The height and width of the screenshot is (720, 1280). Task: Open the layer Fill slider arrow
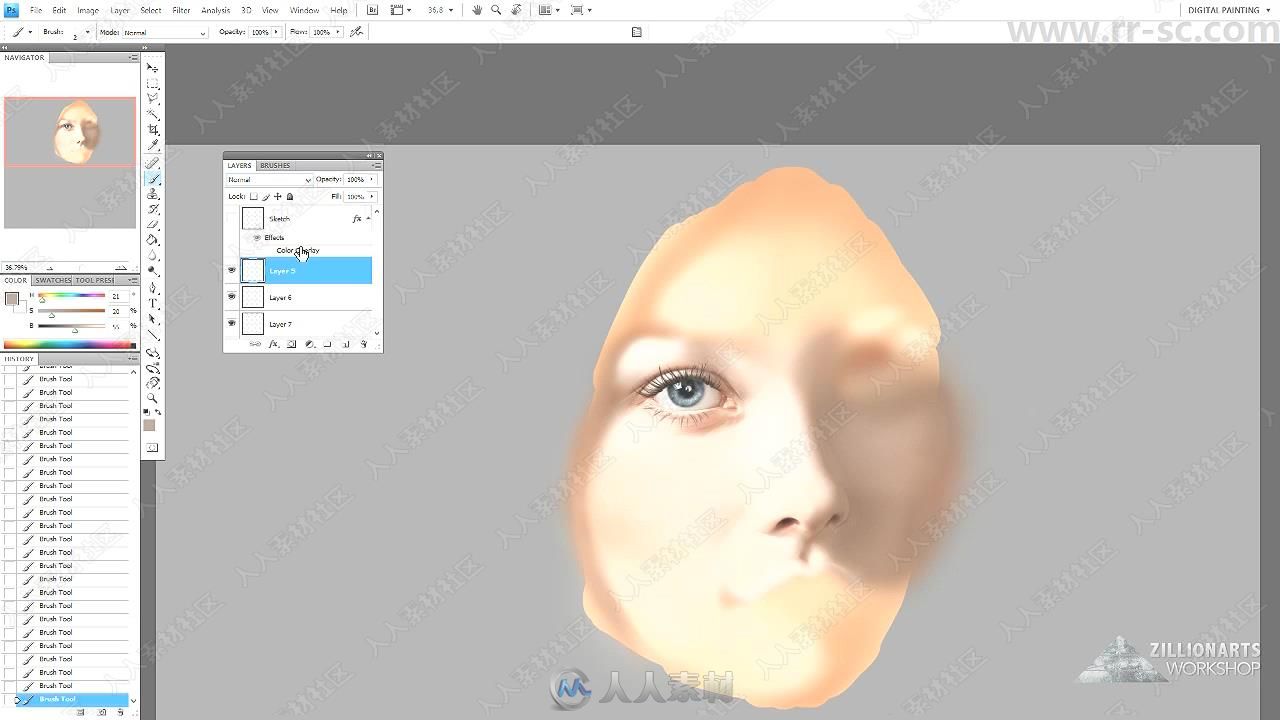point(372,196)
